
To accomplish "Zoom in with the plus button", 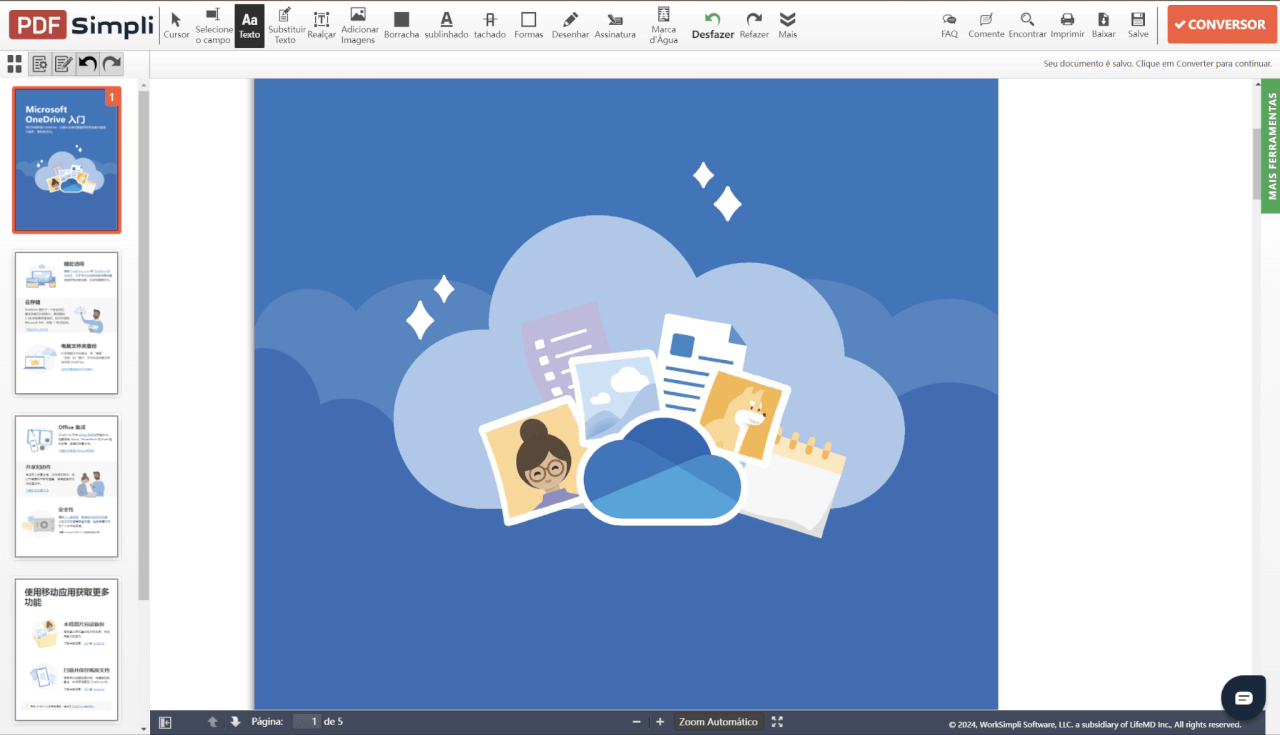I will tap(660, 722).
